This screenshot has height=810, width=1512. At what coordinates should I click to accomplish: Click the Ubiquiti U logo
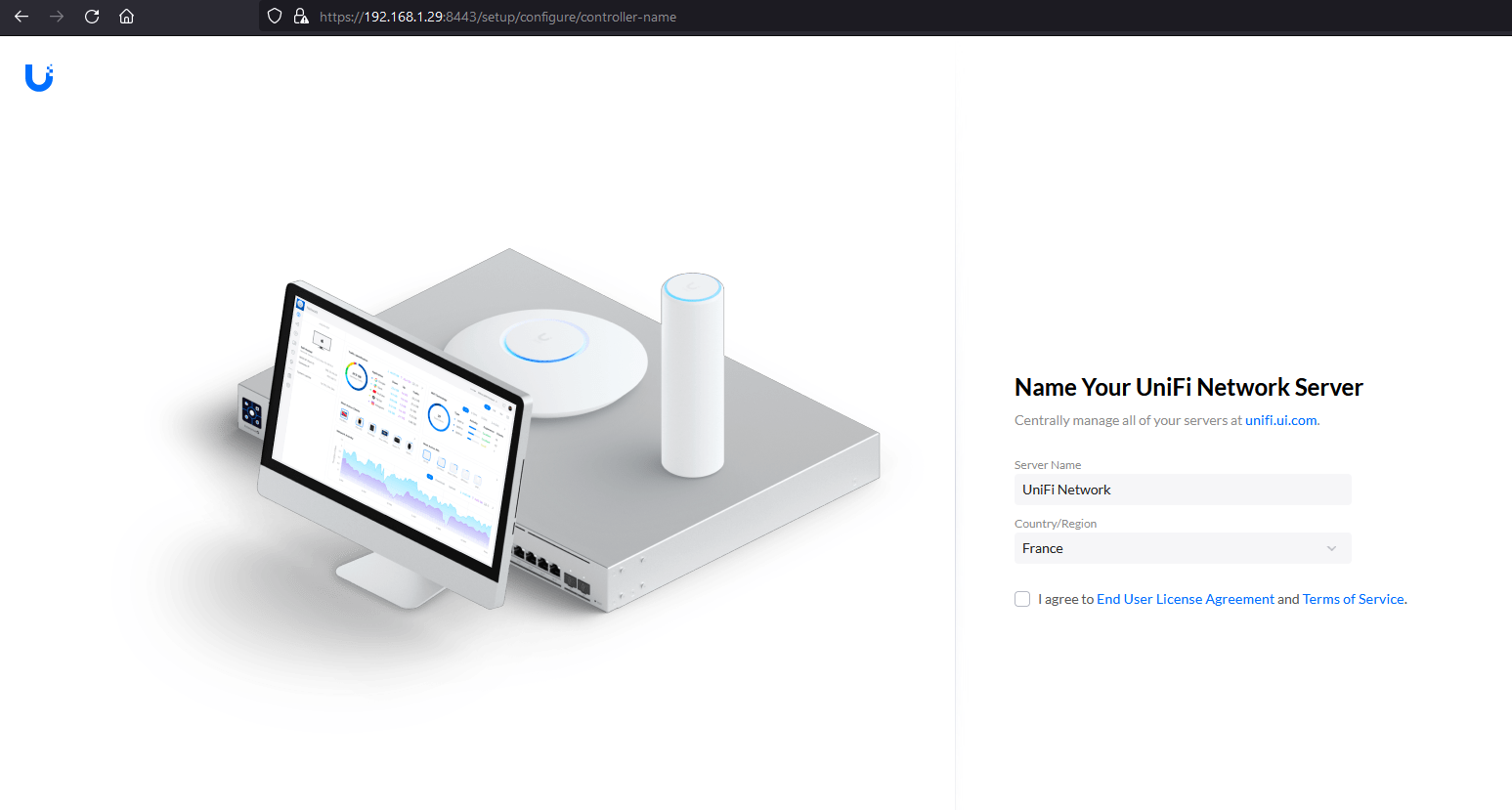[39, 77]
